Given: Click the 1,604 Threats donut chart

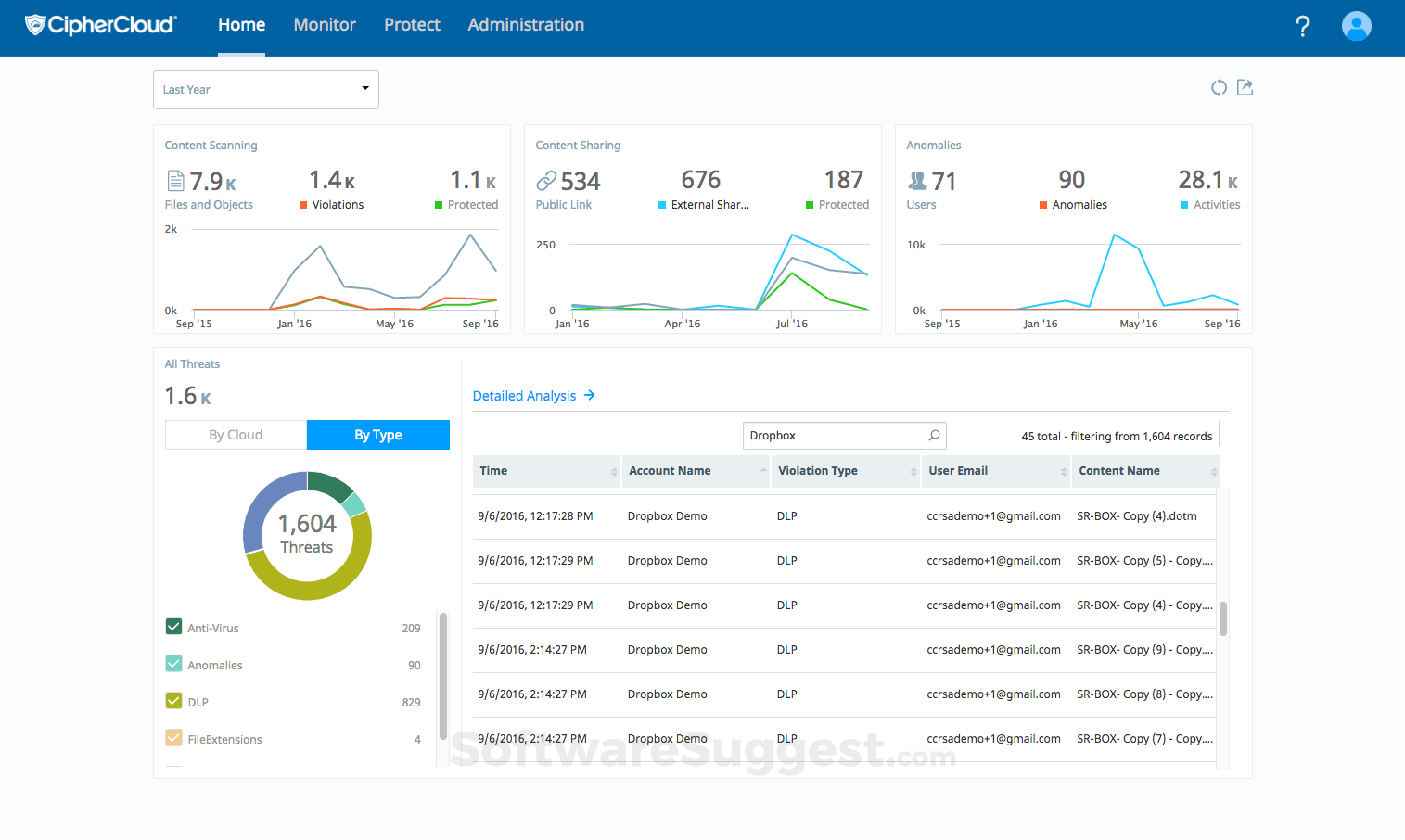Looking at the screenshot, I should [x=307, y=536].
